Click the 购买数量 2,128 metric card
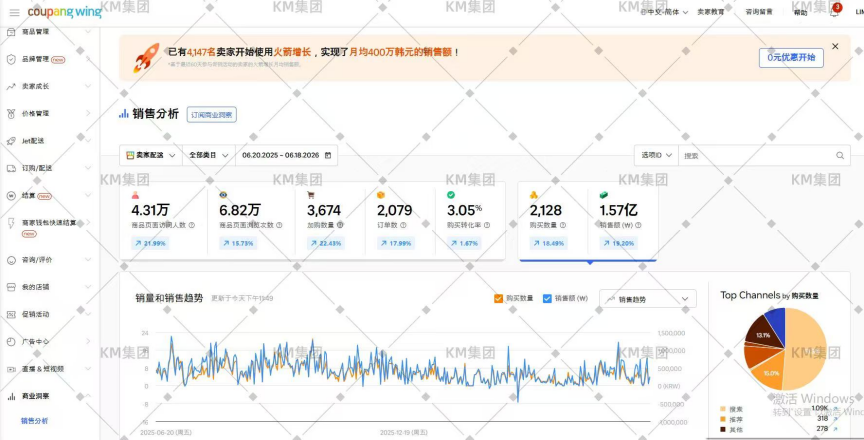This screenshot has height=440, width=864. [553, 221]
